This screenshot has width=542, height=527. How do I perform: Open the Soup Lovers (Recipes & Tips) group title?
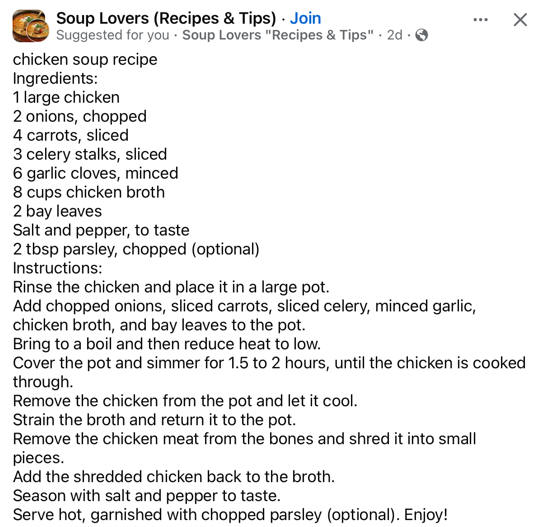pos(166,18)
